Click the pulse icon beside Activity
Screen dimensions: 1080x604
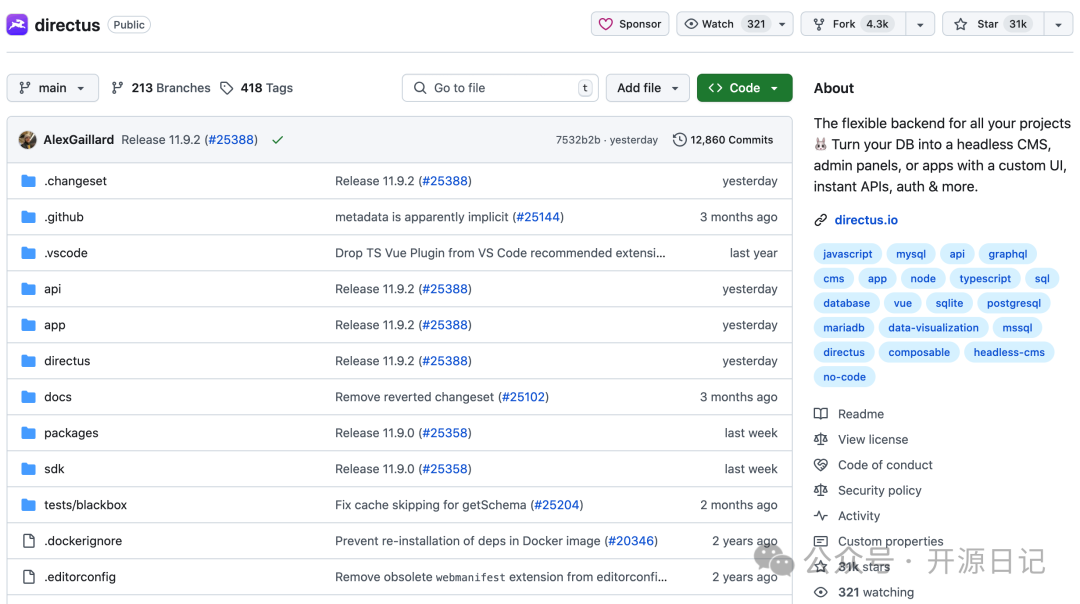820,516
